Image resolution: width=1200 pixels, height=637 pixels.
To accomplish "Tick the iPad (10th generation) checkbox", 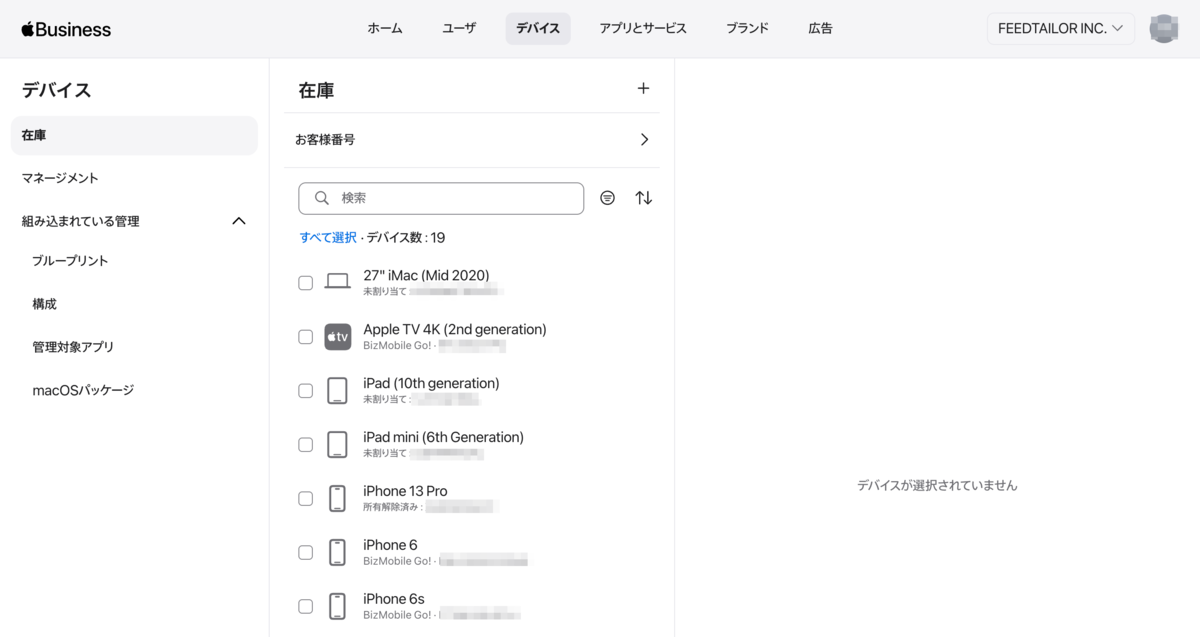I will (306, 391).
